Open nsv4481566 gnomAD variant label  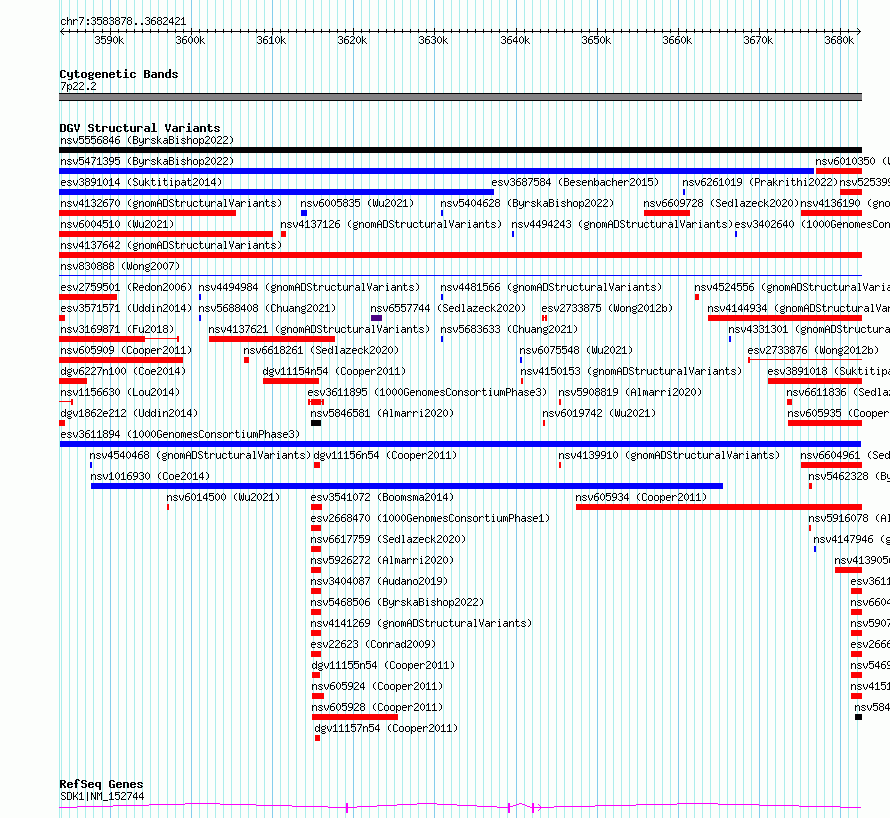coord(551,287)
